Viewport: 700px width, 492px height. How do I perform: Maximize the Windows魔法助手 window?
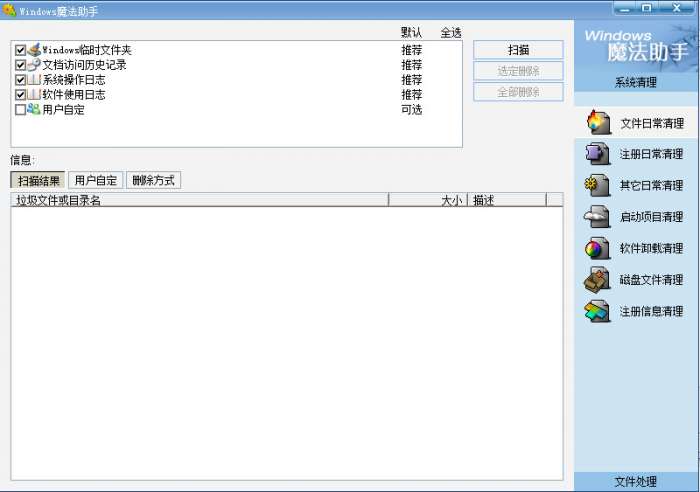pyautogui.click(x=647, y=8)
